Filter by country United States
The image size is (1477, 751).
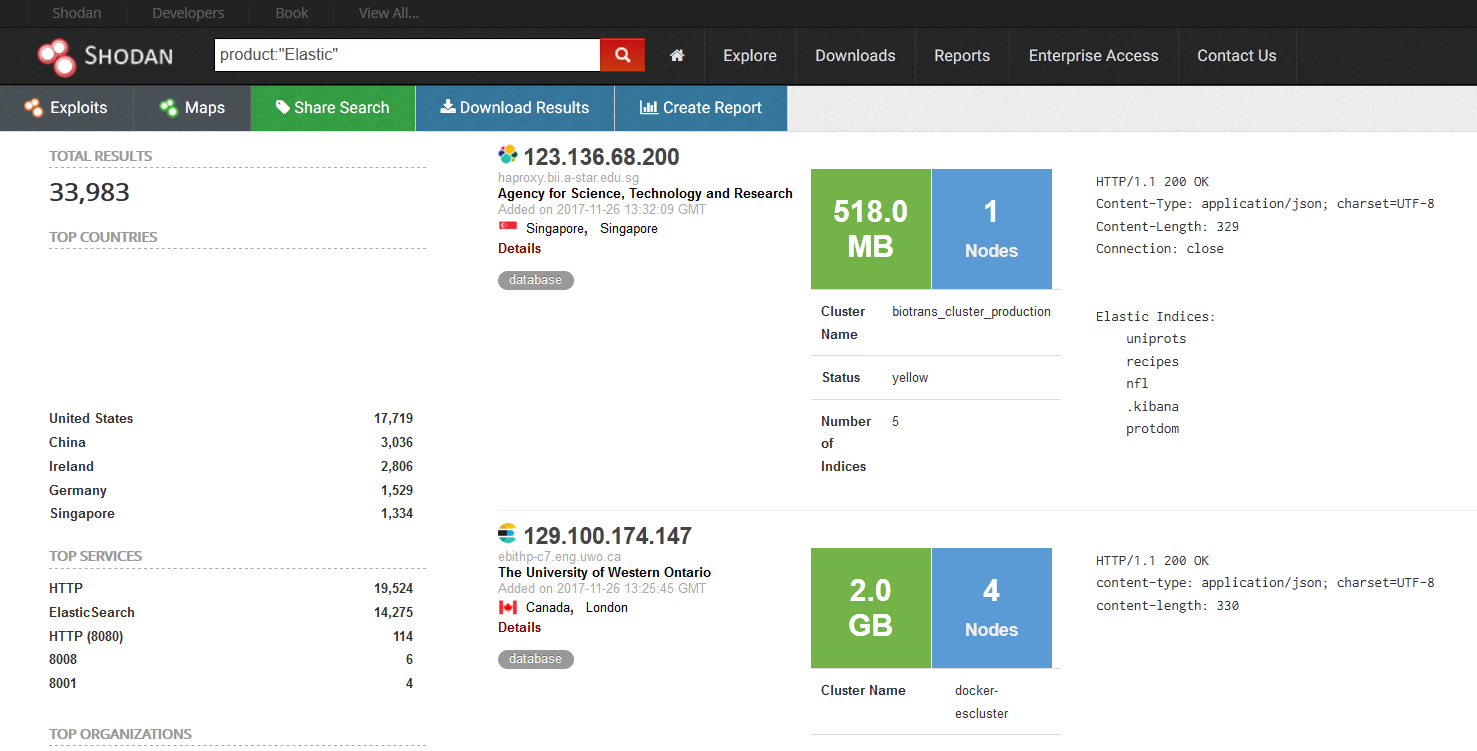[x=91, y=418]
